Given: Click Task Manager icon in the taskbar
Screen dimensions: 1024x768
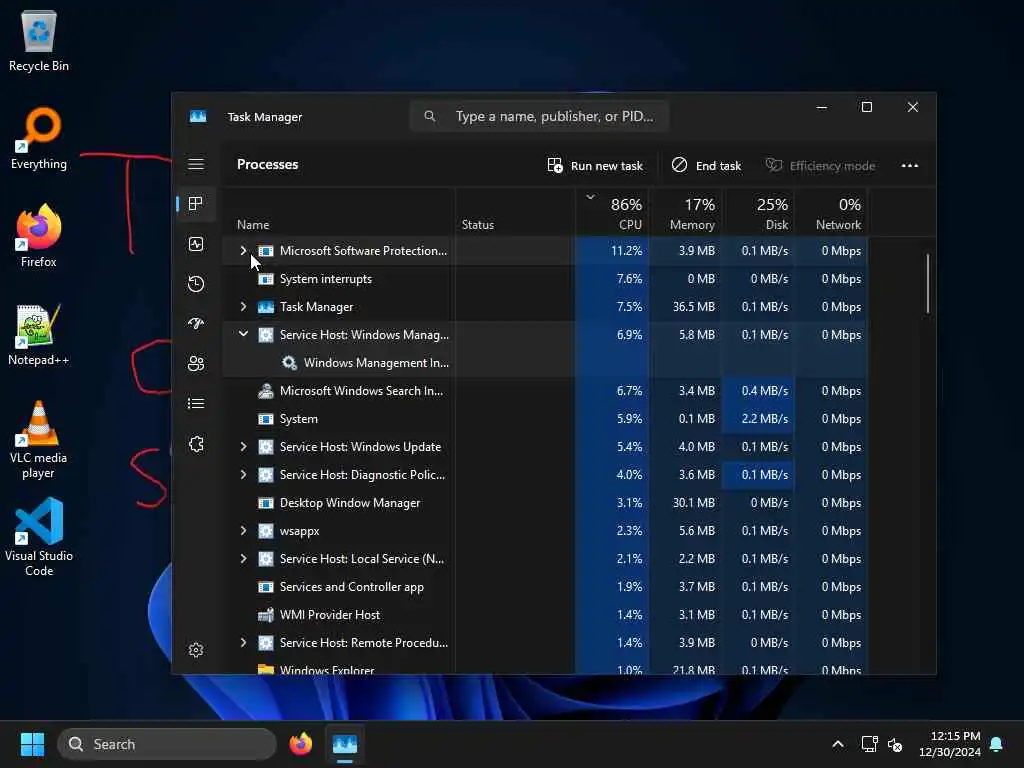Looking at the screenshot, I should click(345, 744).
